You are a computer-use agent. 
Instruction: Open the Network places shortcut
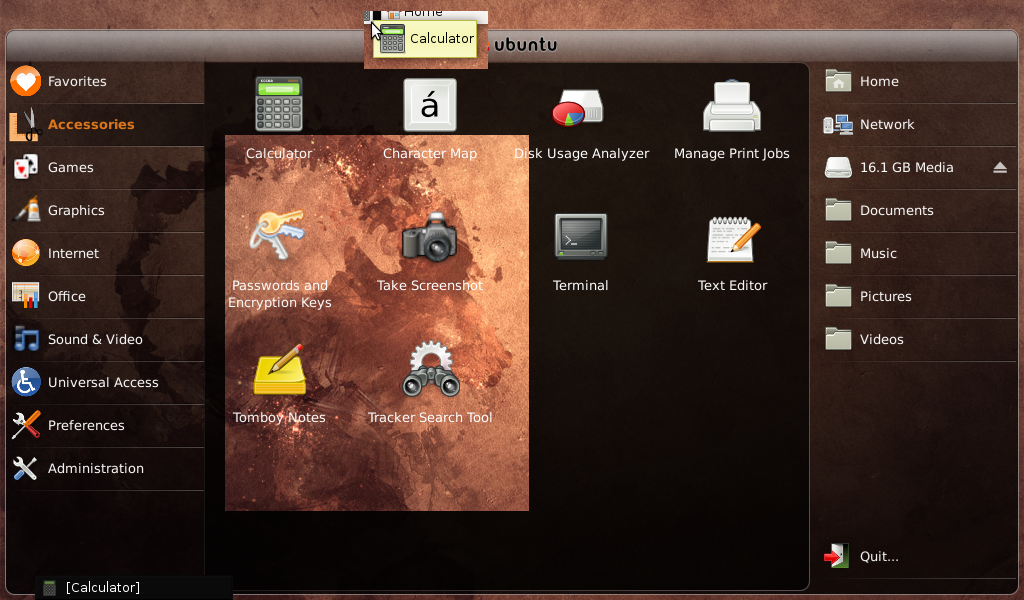coord(886,124)
